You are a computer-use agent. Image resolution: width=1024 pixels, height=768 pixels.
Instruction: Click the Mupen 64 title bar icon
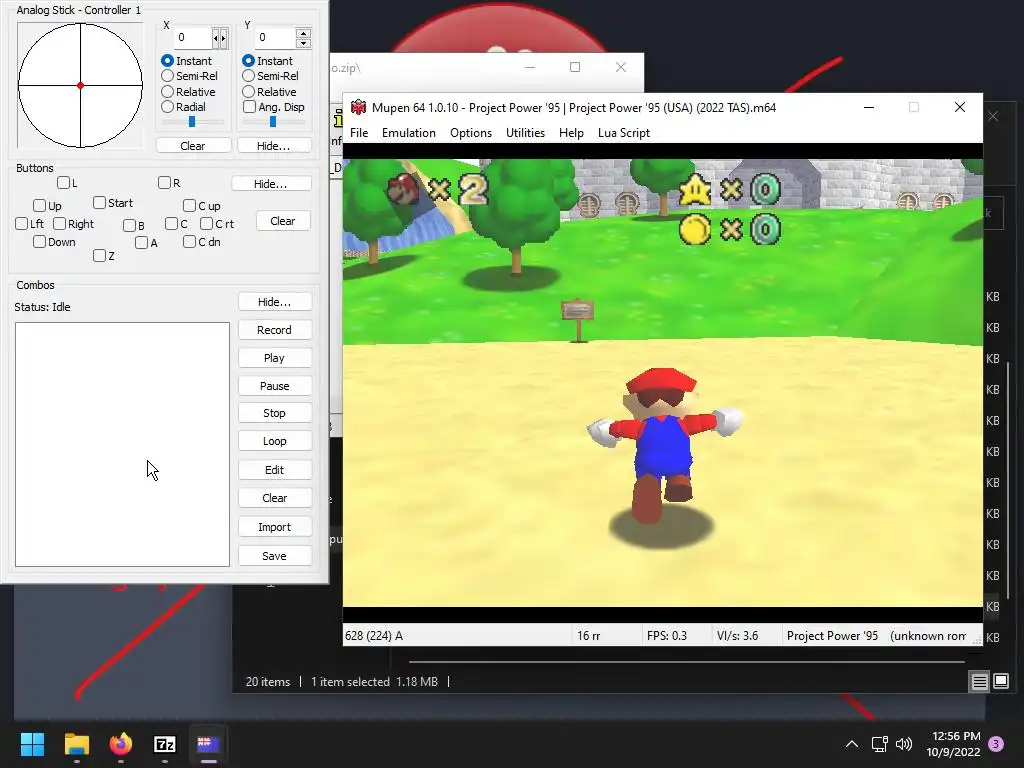[x=358, y=107]
